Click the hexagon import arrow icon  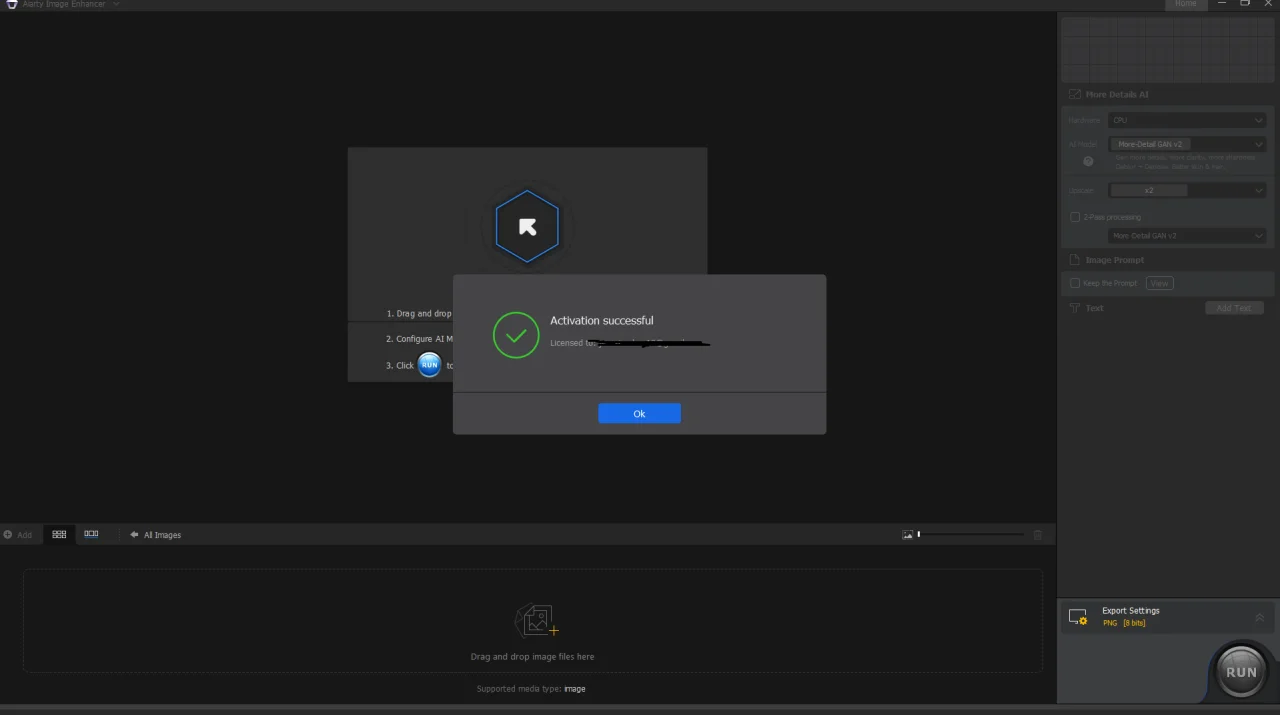point(527,227)
